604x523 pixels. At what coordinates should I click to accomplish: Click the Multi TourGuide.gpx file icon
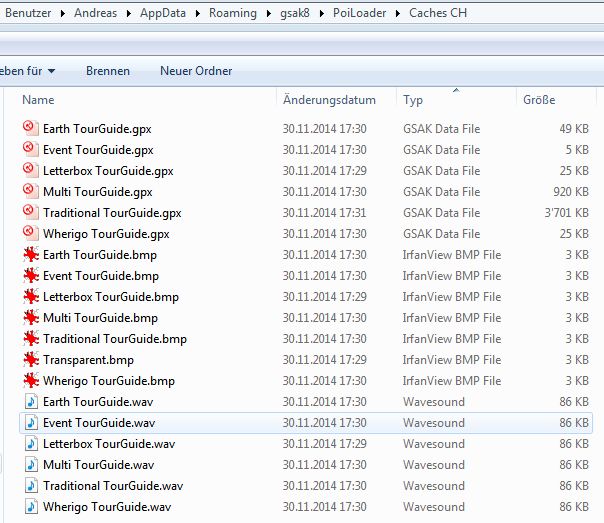(x=31, y=191)
